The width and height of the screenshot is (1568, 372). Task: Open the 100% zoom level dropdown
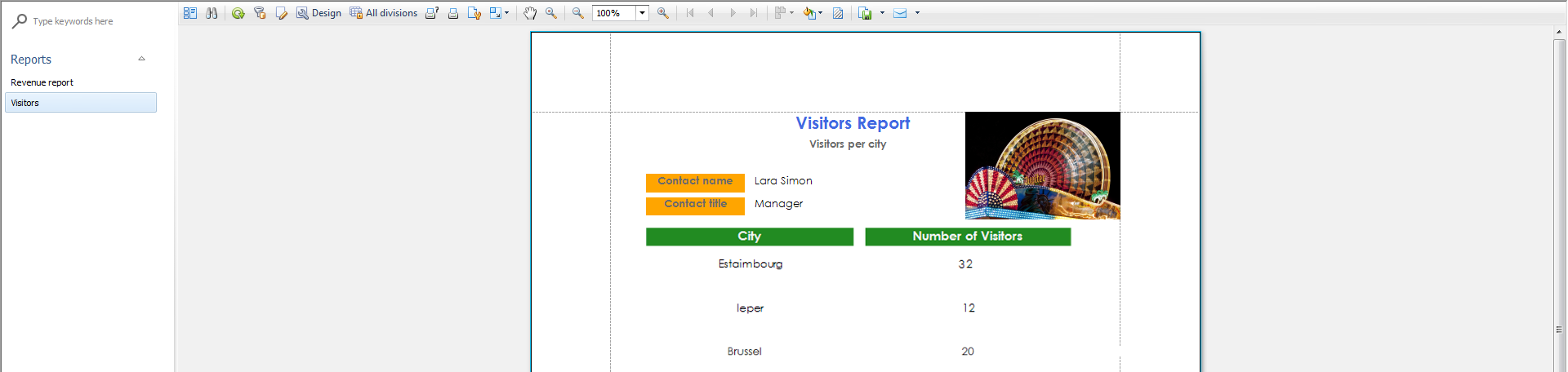(x=642, y=13)
